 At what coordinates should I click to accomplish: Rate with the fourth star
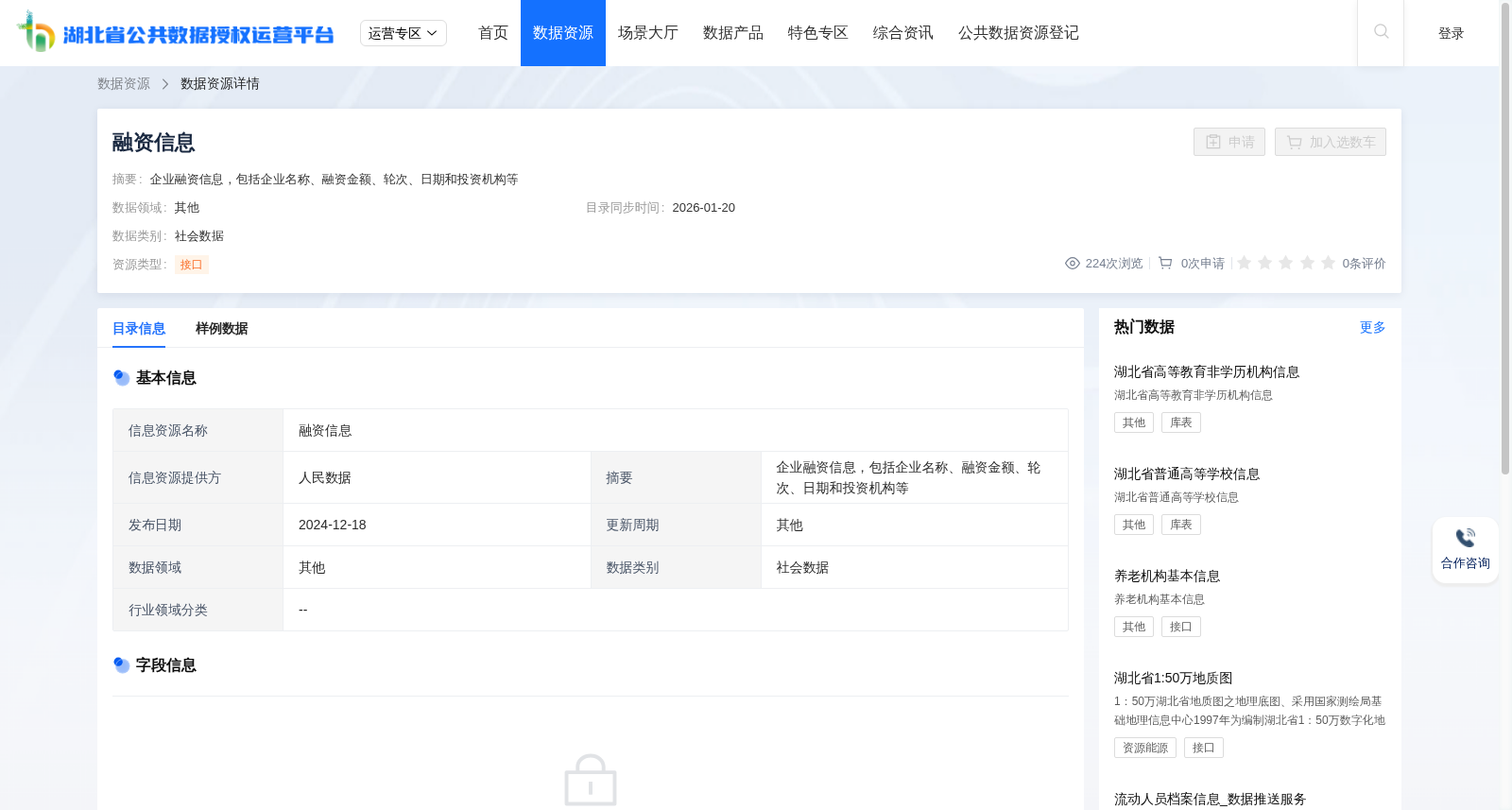tap(1307, 263)
